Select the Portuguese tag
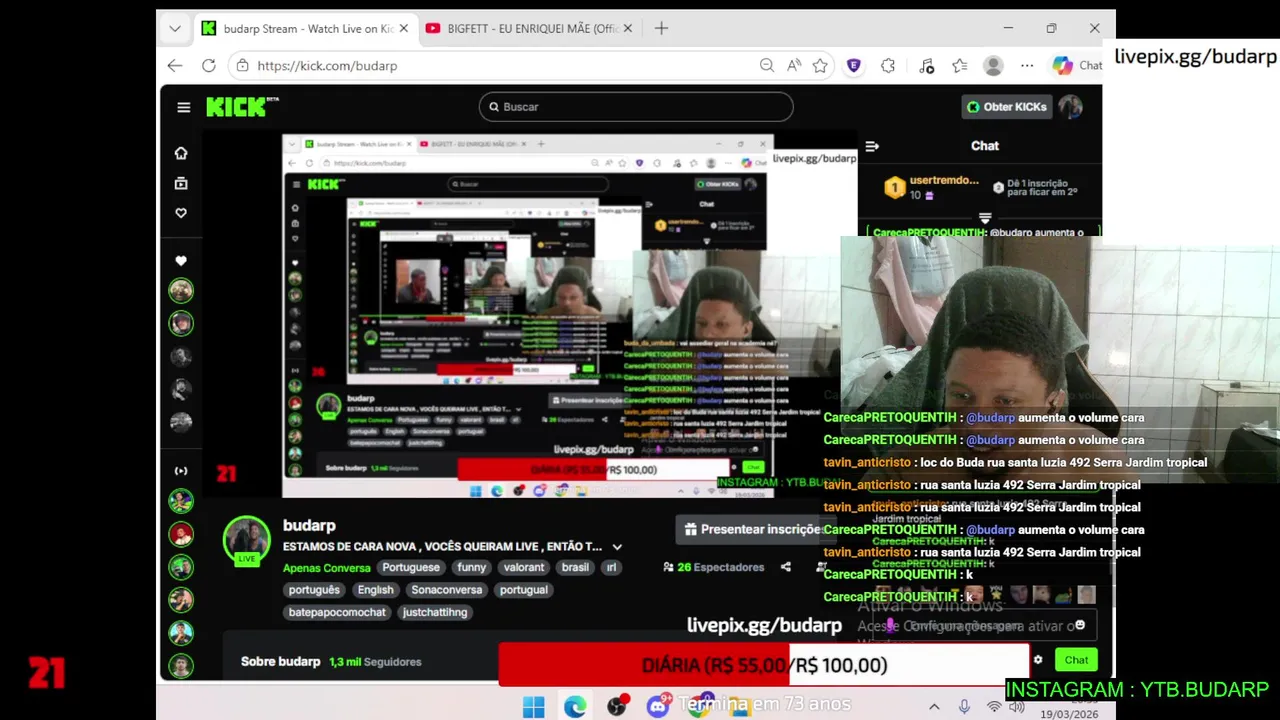The width and height of the screenshot is (1280, 720). [x=411, y=567]
